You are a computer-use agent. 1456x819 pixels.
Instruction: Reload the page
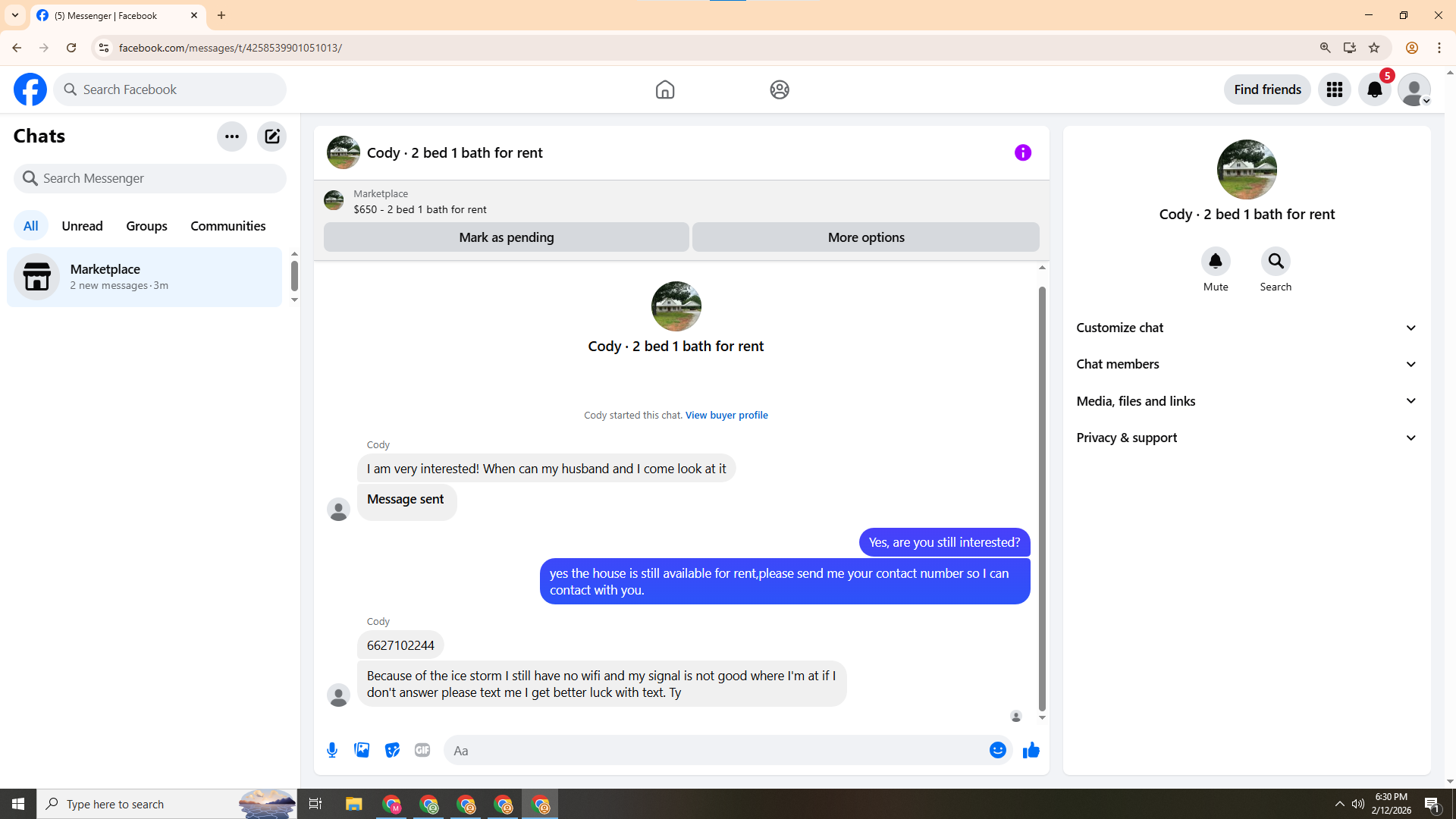point(71,48)
